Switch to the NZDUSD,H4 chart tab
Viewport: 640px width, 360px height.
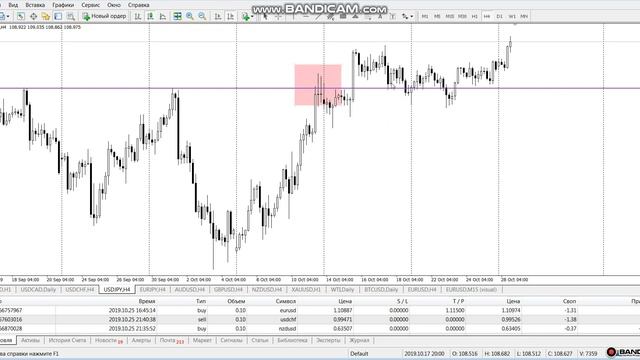pos(267,289)
